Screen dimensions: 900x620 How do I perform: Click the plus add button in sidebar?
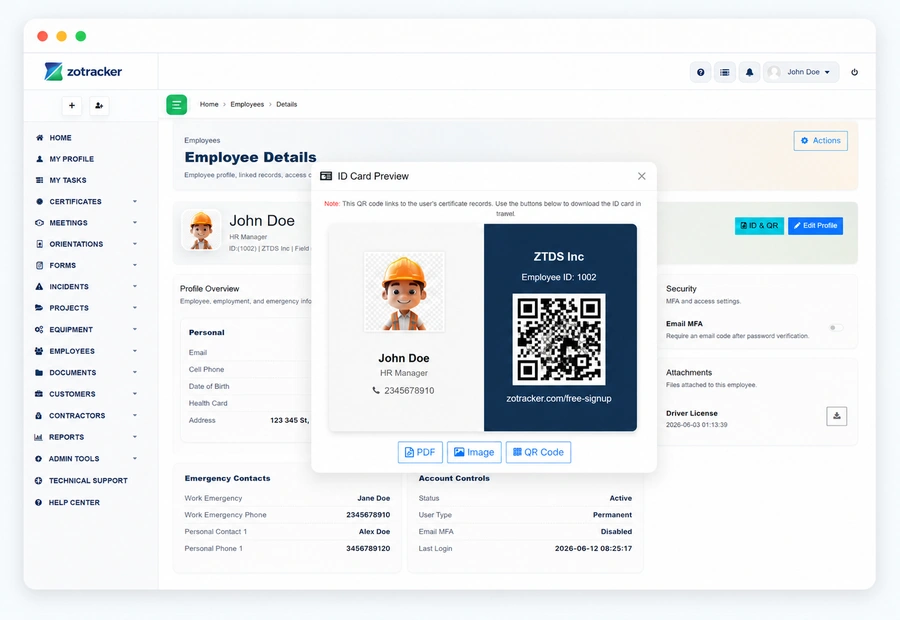tap(72, 106)
